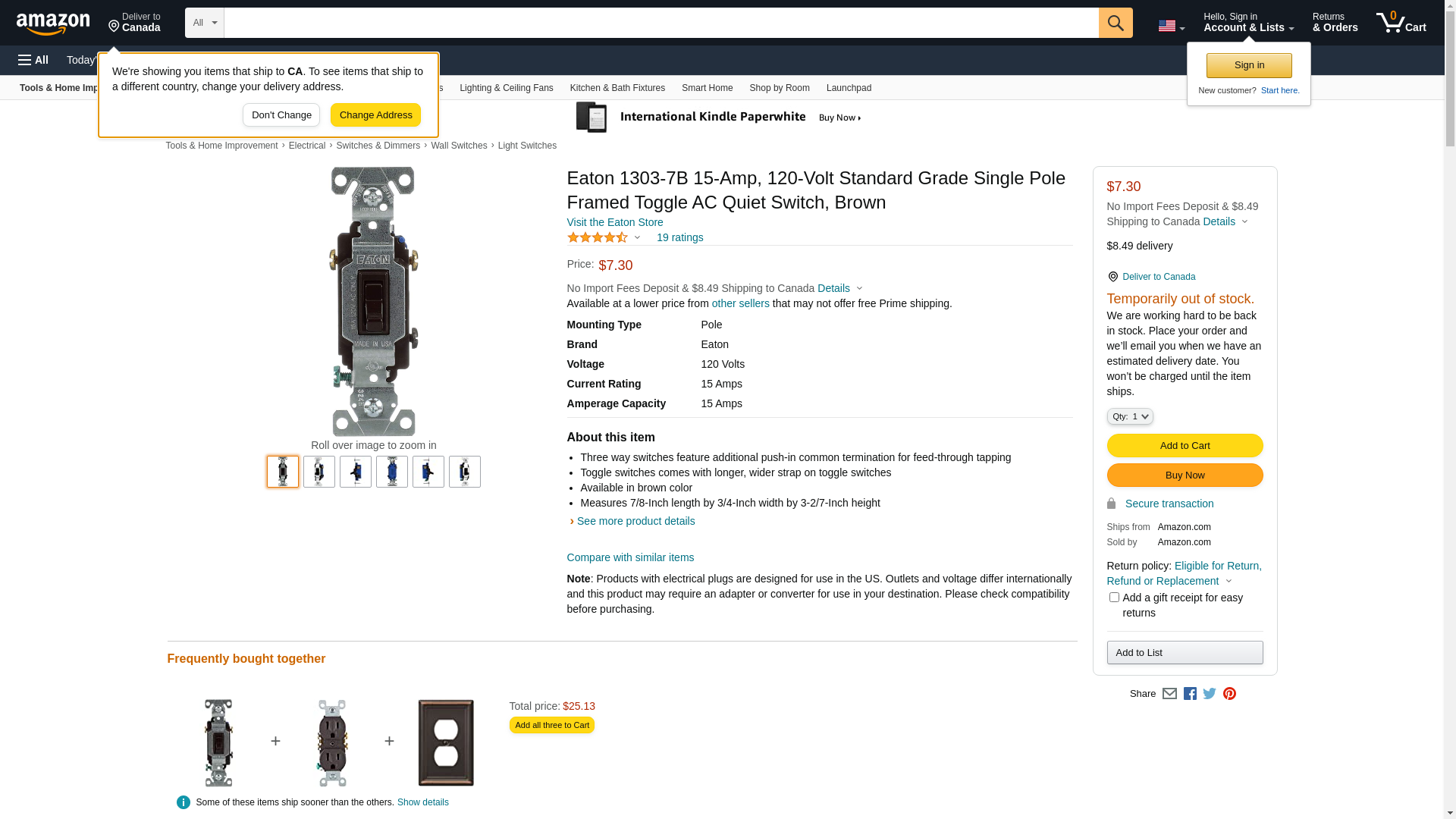Expand the search category All dropdown
The image size is (1456, 819).
click(x=204, y=23)
